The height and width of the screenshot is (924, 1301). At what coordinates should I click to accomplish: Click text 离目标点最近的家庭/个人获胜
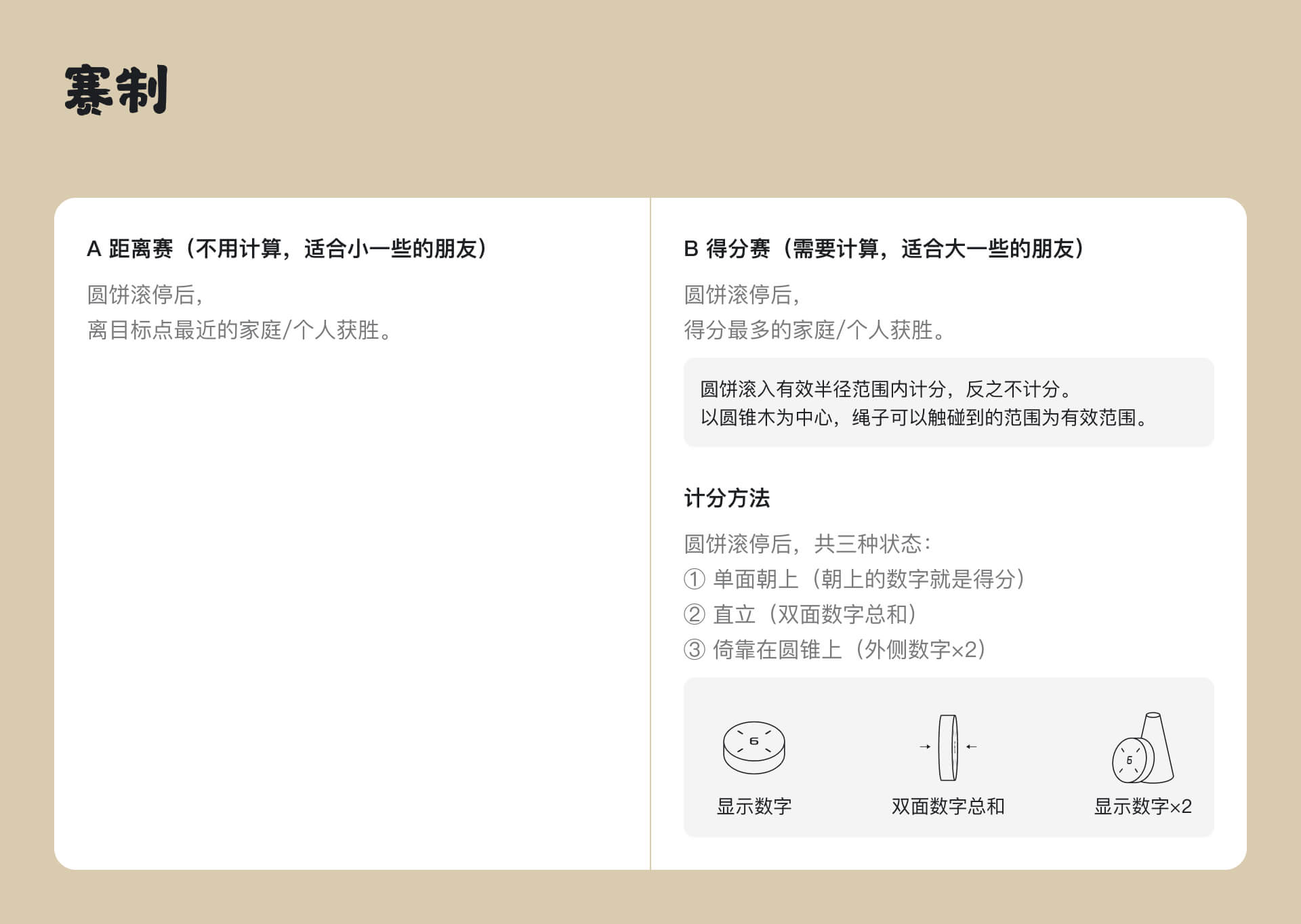click(x=239, y=330)
